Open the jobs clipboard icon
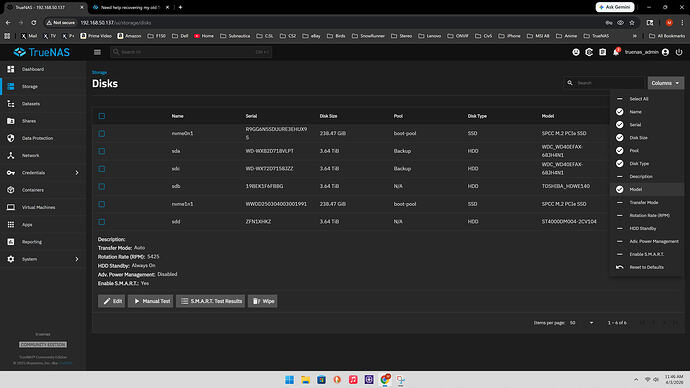The height and width of the screenshot is (388, 690). (602, 52)
